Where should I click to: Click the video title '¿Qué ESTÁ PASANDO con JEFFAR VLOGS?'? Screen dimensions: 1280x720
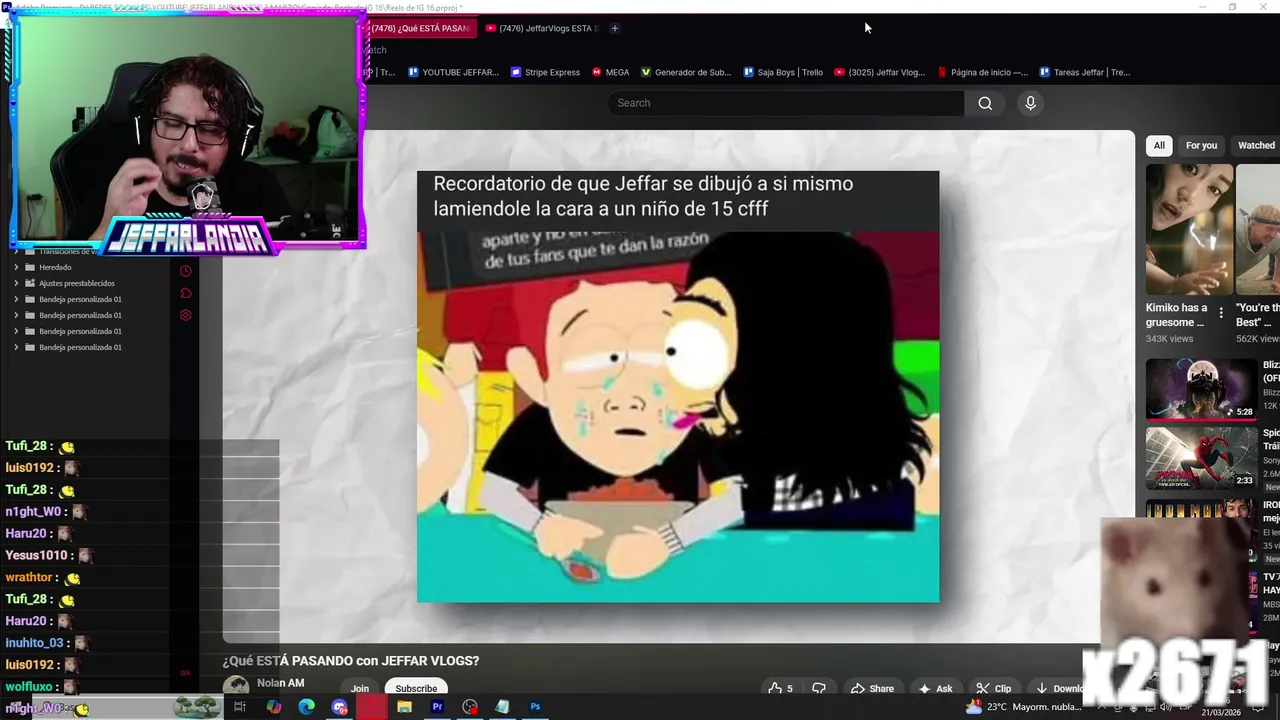pyautogui.click(x=351, y=661)
